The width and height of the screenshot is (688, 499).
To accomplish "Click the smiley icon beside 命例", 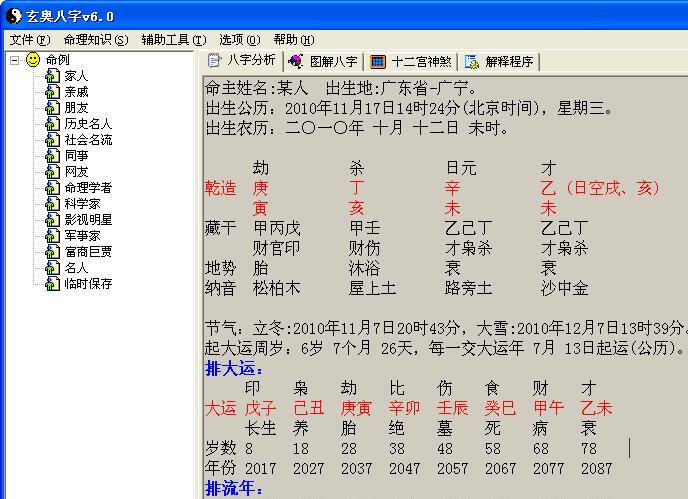I will 33,60.
